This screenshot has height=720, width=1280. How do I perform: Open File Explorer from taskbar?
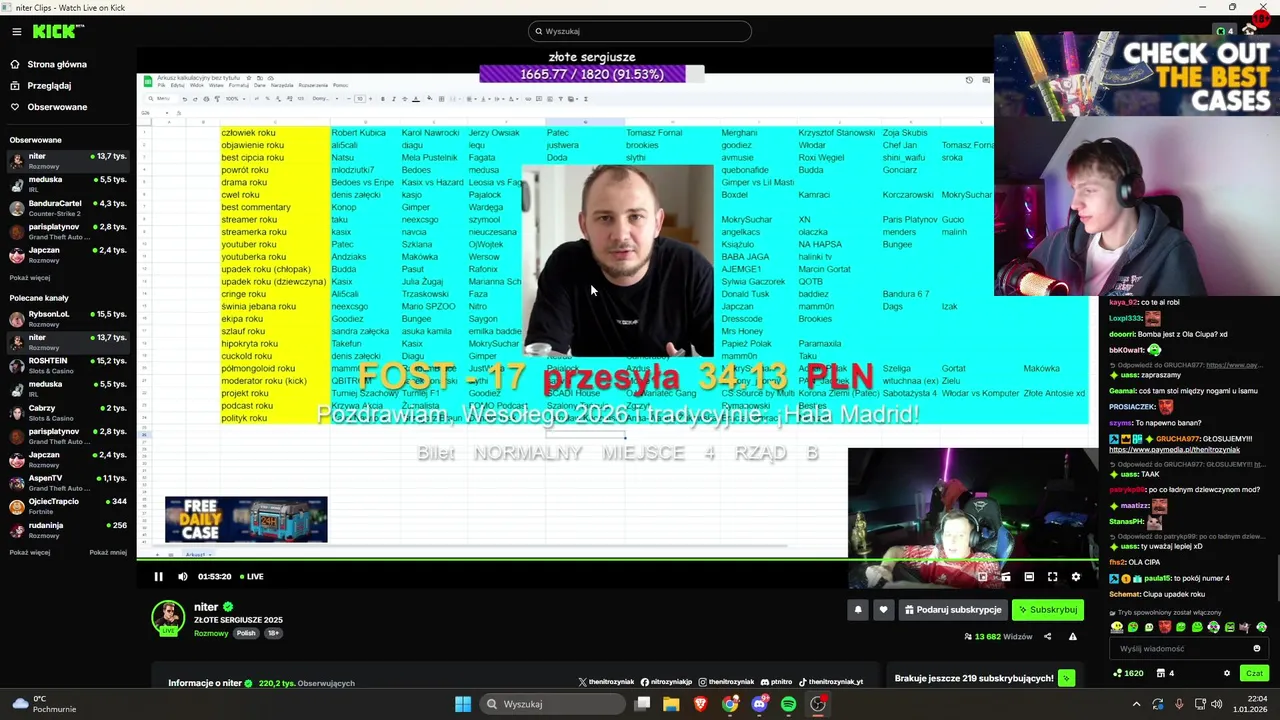tap(671, 704)
